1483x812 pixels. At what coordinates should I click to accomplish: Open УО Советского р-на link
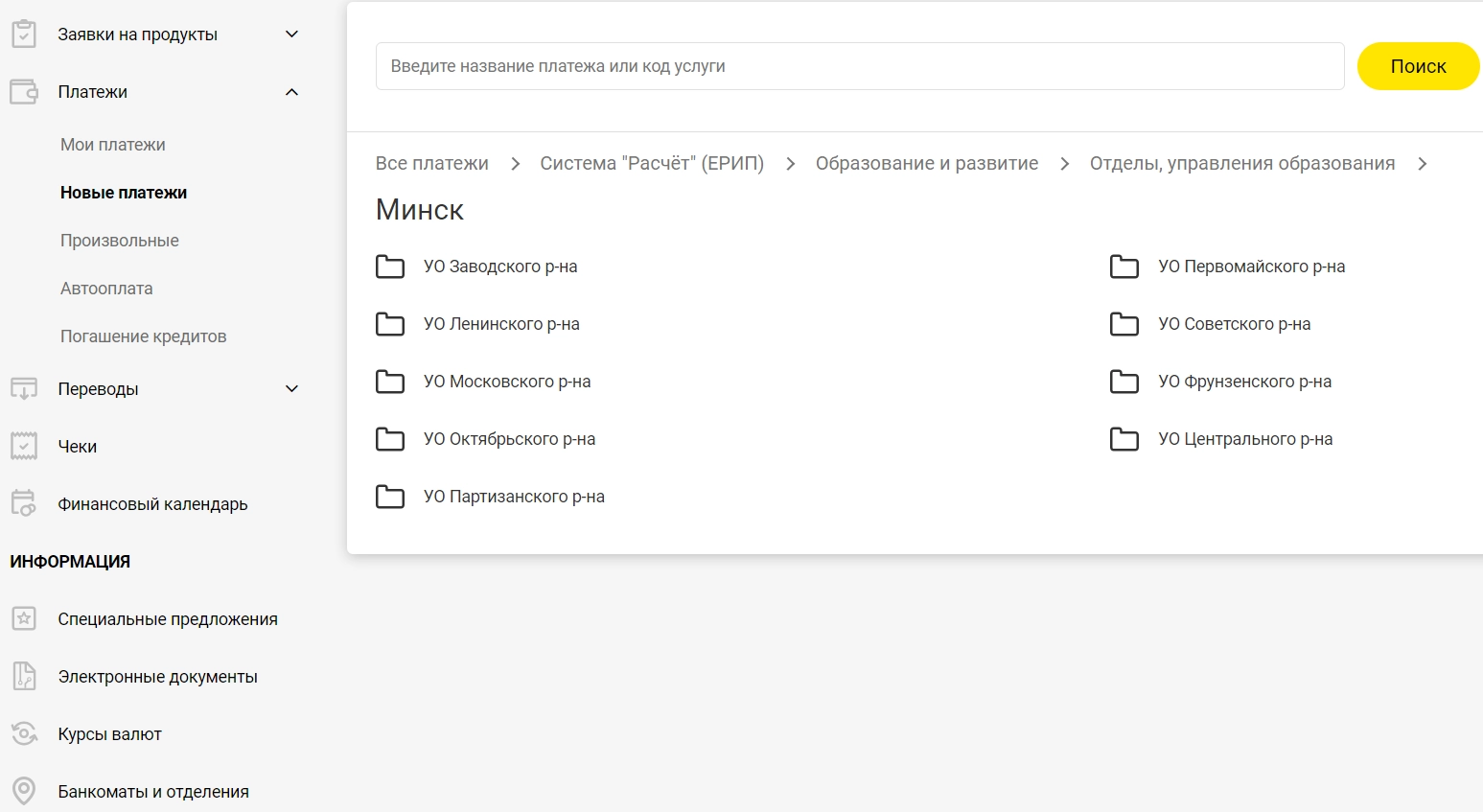click(1235, 324)
